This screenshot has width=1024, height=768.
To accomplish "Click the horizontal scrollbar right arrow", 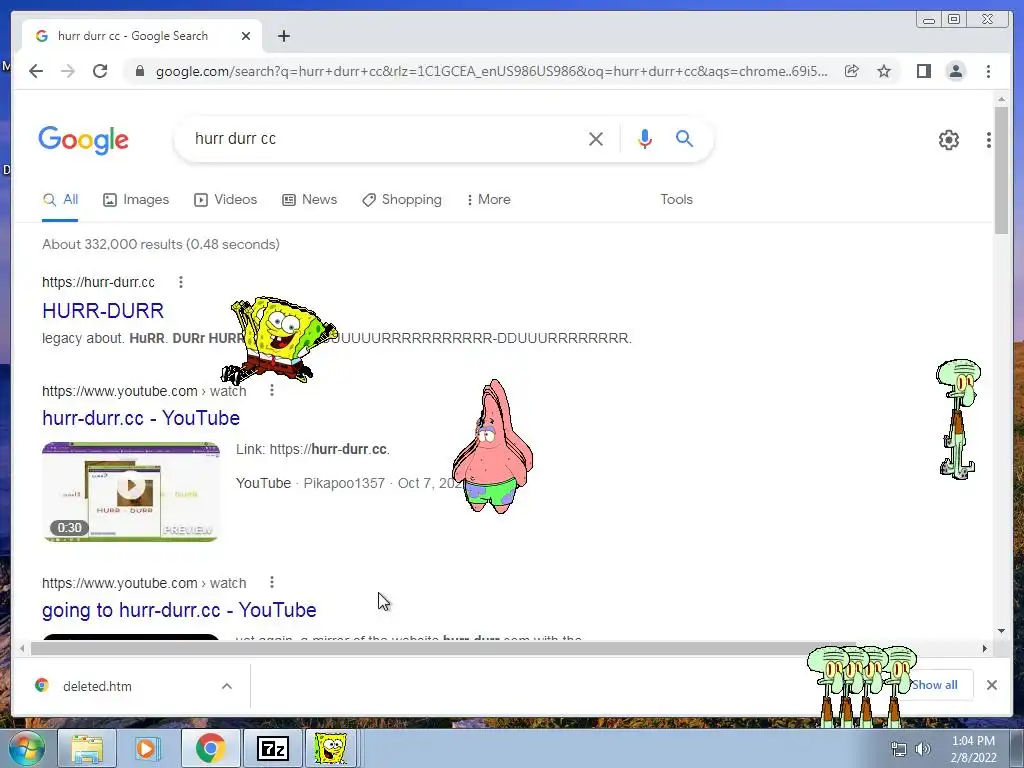I will pyautogui.click(x=985, y=648).
